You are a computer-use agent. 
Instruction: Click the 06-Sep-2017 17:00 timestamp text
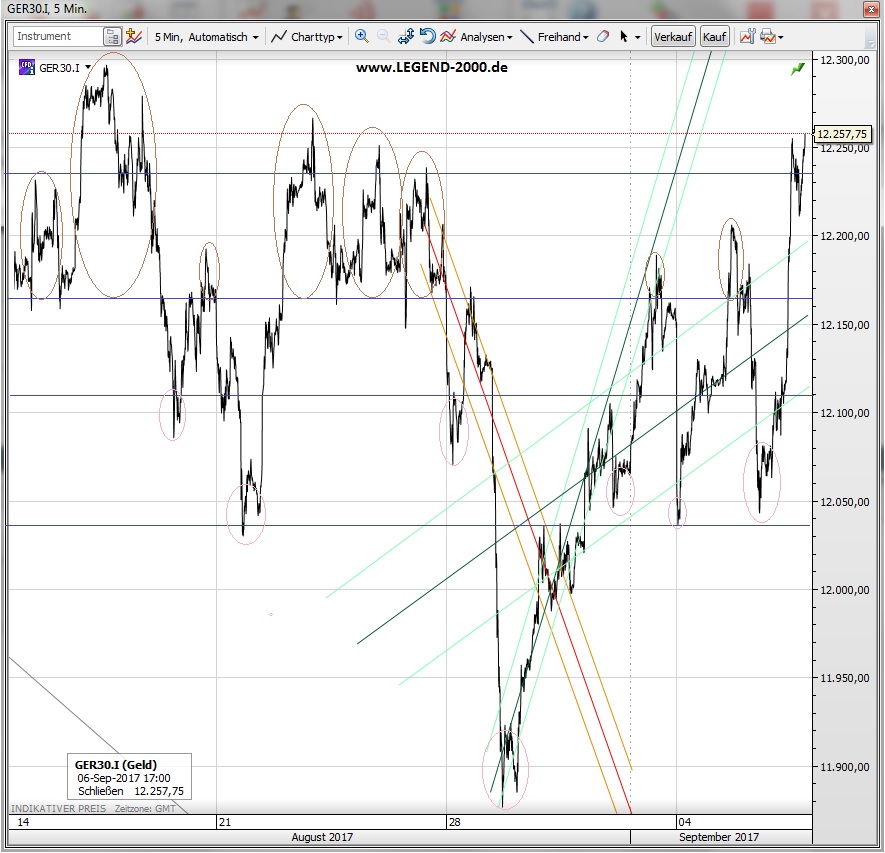(x=124, y=778)
